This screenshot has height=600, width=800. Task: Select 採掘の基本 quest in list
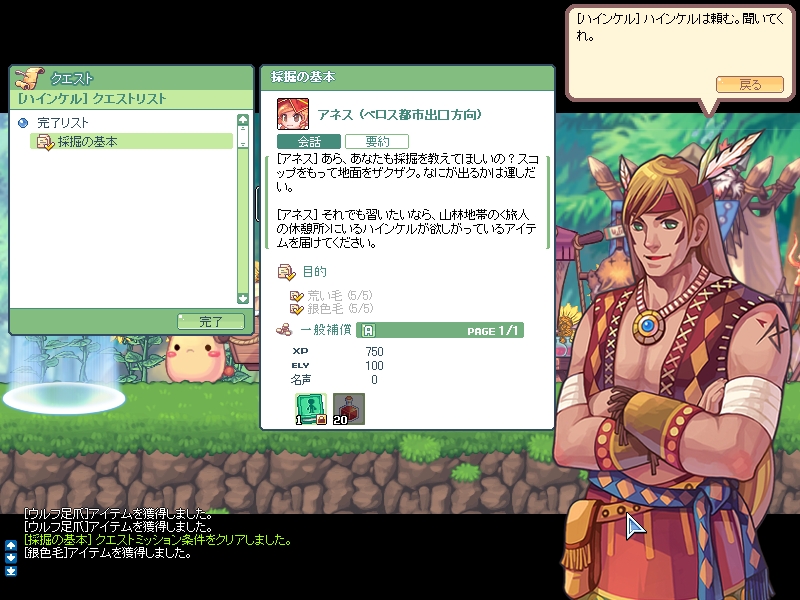(x=132, y=141)
